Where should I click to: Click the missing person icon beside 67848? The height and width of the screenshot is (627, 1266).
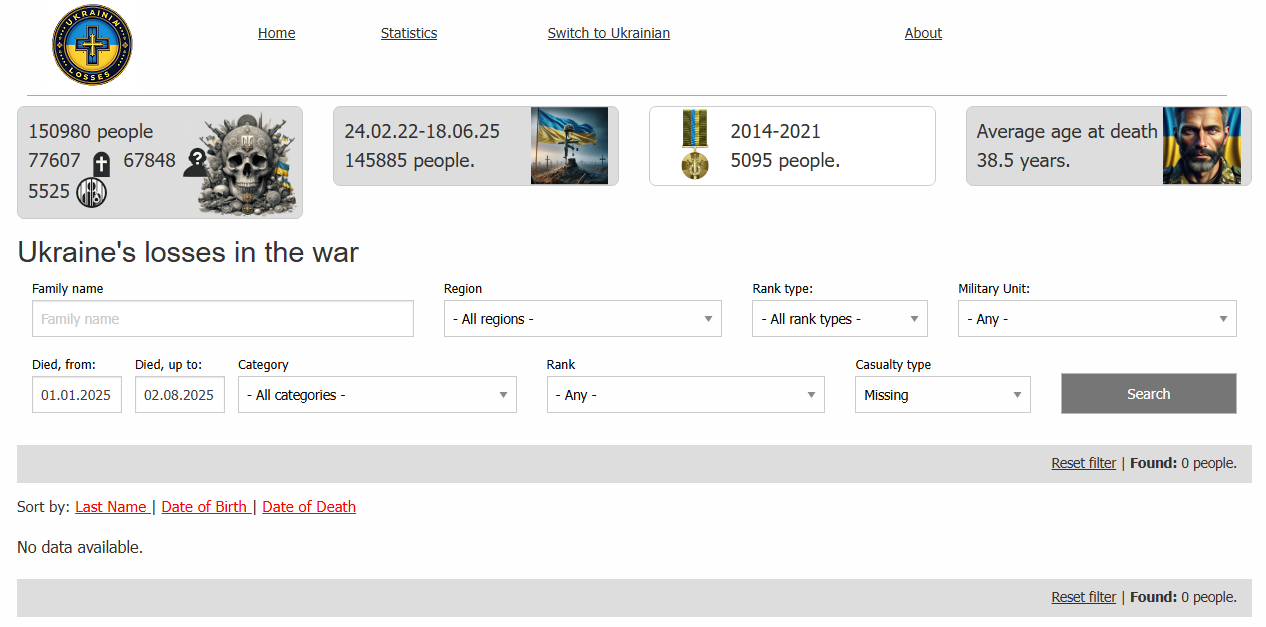click(x=196, y=163)
